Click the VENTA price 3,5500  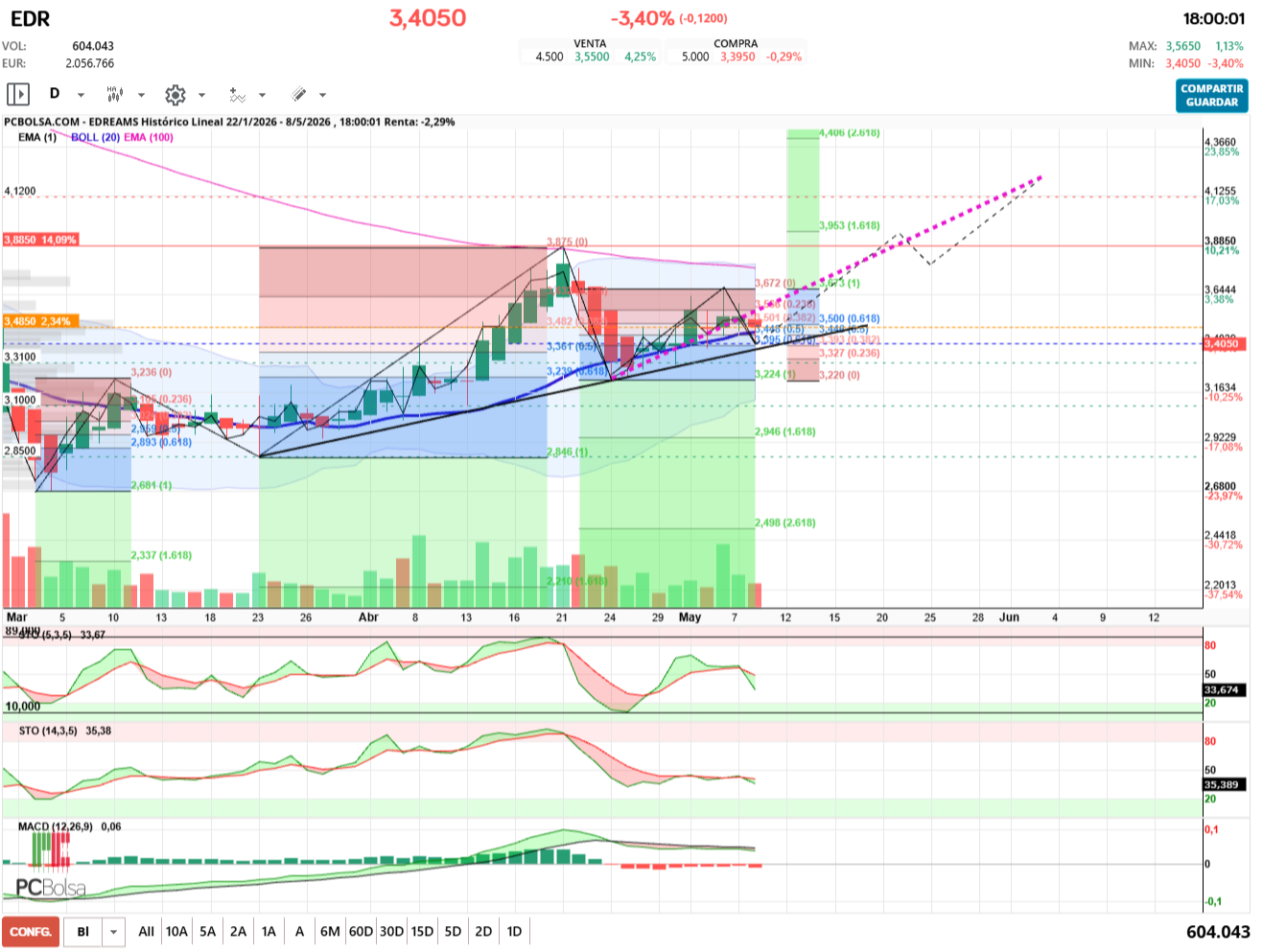coord(592,57)
